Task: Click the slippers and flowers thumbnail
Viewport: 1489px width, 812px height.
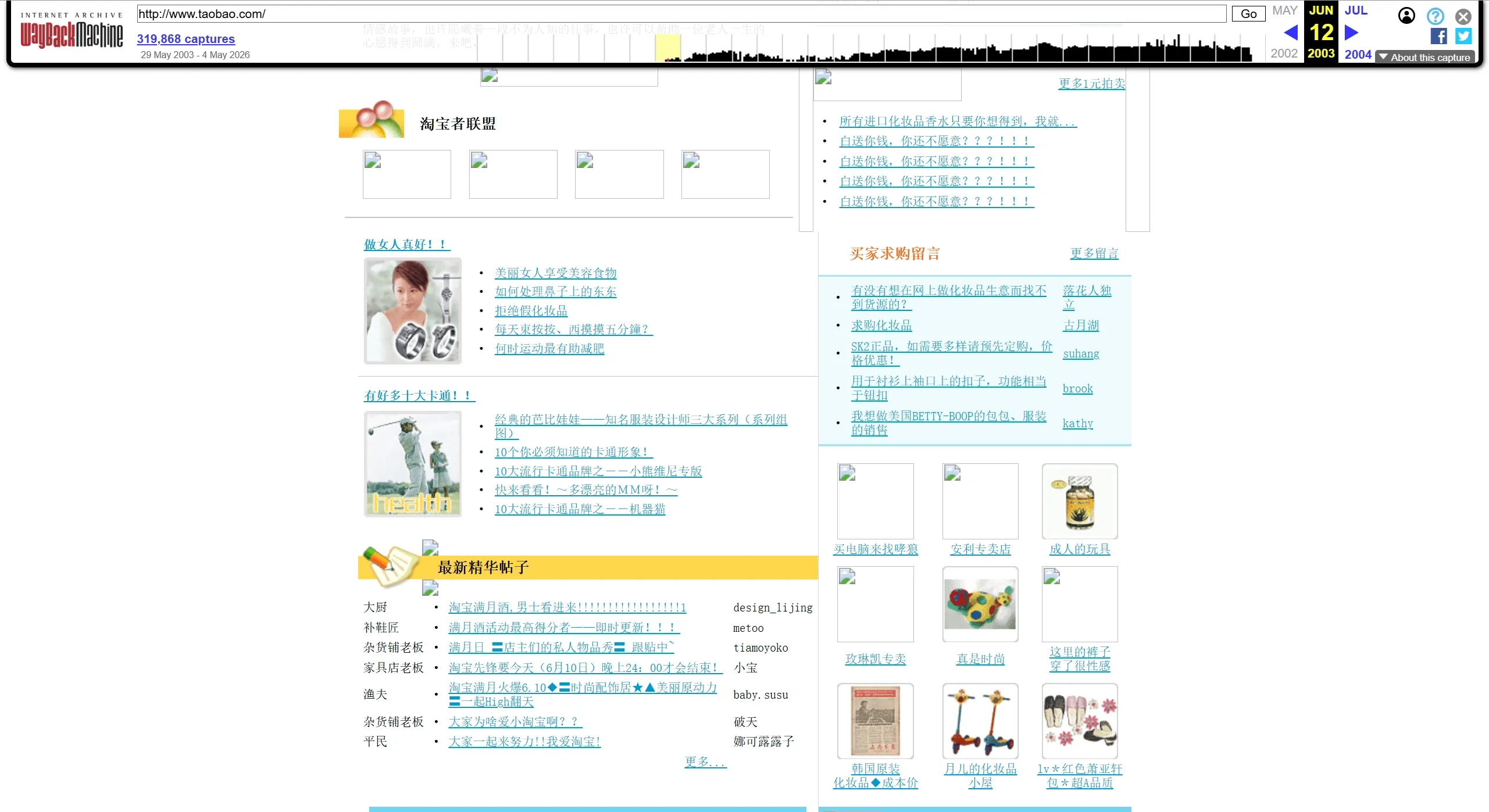Action: tap(1079, 721)
